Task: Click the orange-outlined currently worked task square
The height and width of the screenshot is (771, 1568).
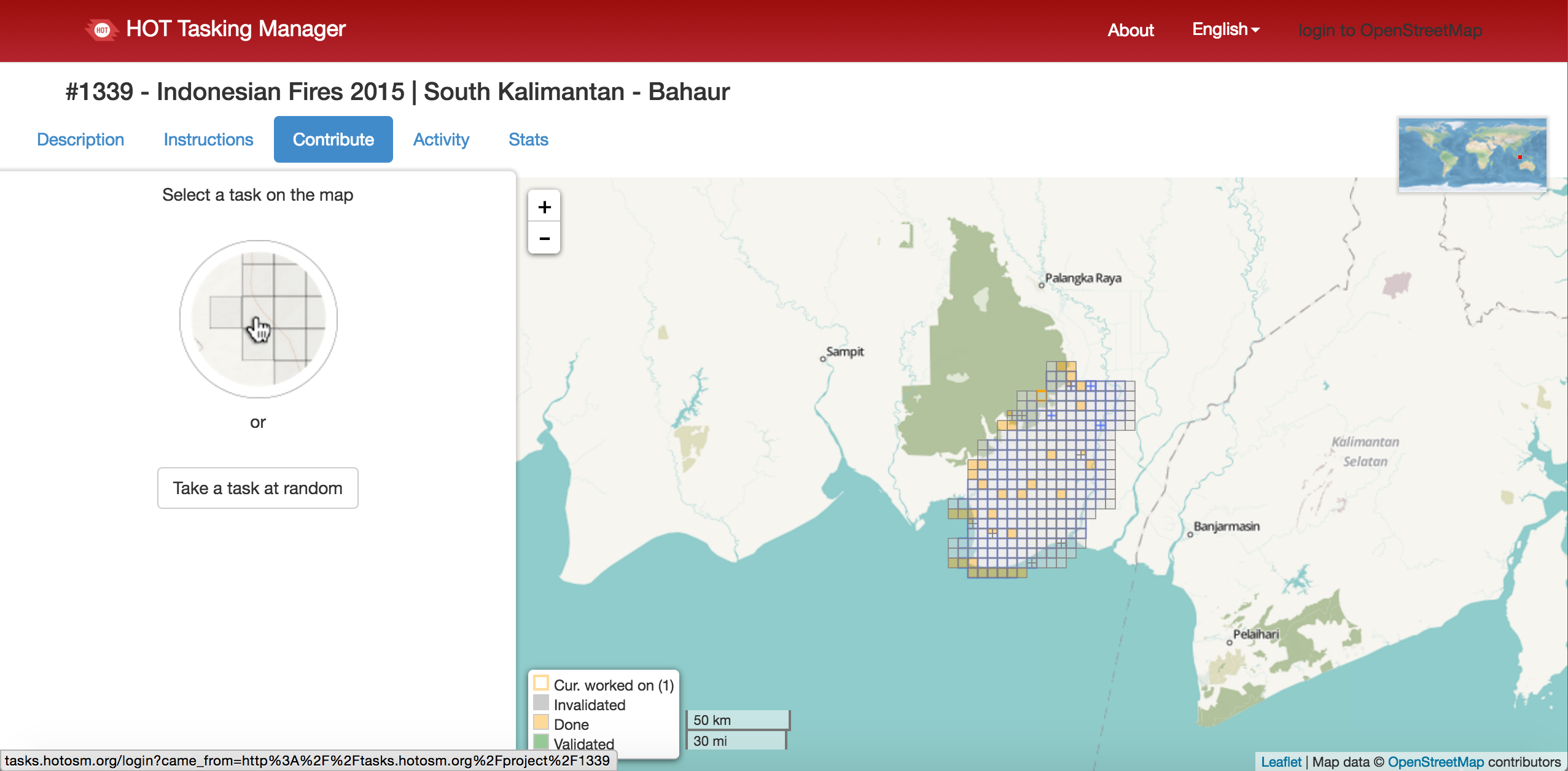Action: [x=1041, y=396]
